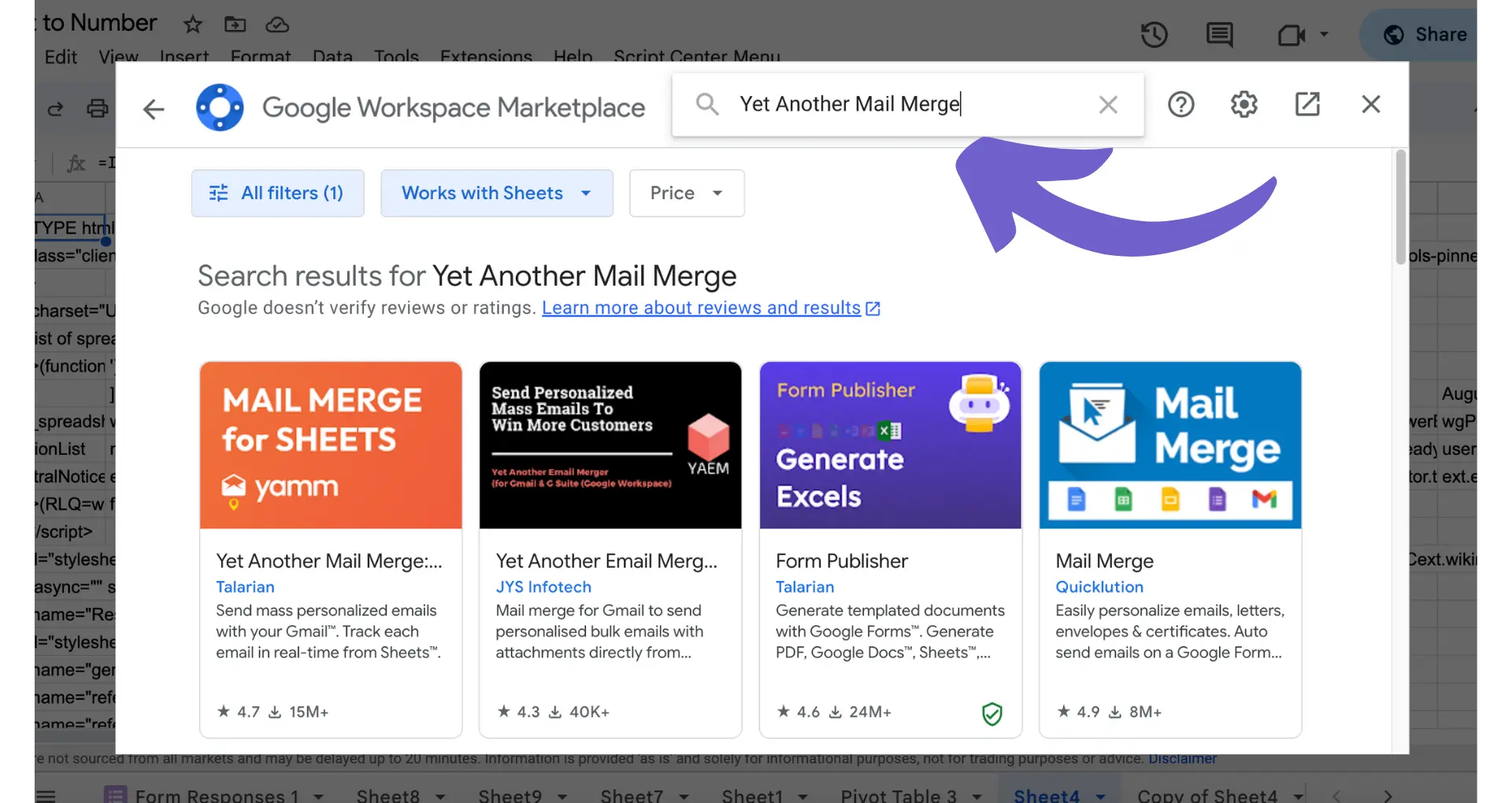Click the Sheets redo icon

(x=55, y=109)
